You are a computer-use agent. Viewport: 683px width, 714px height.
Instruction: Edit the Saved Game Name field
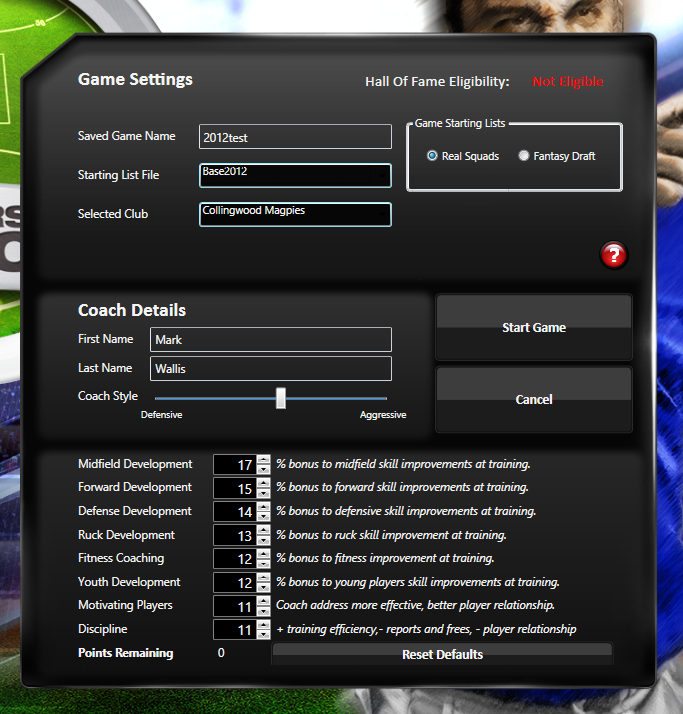(x=295, y=137)
